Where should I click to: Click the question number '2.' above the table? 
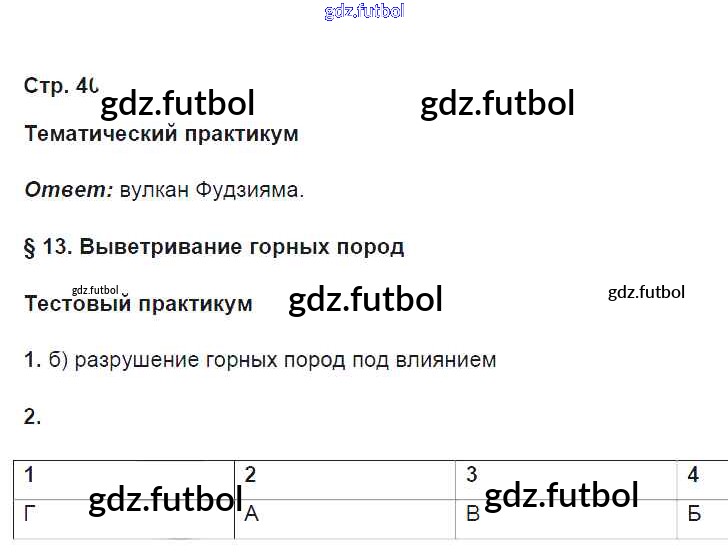(x=33, y=418)
